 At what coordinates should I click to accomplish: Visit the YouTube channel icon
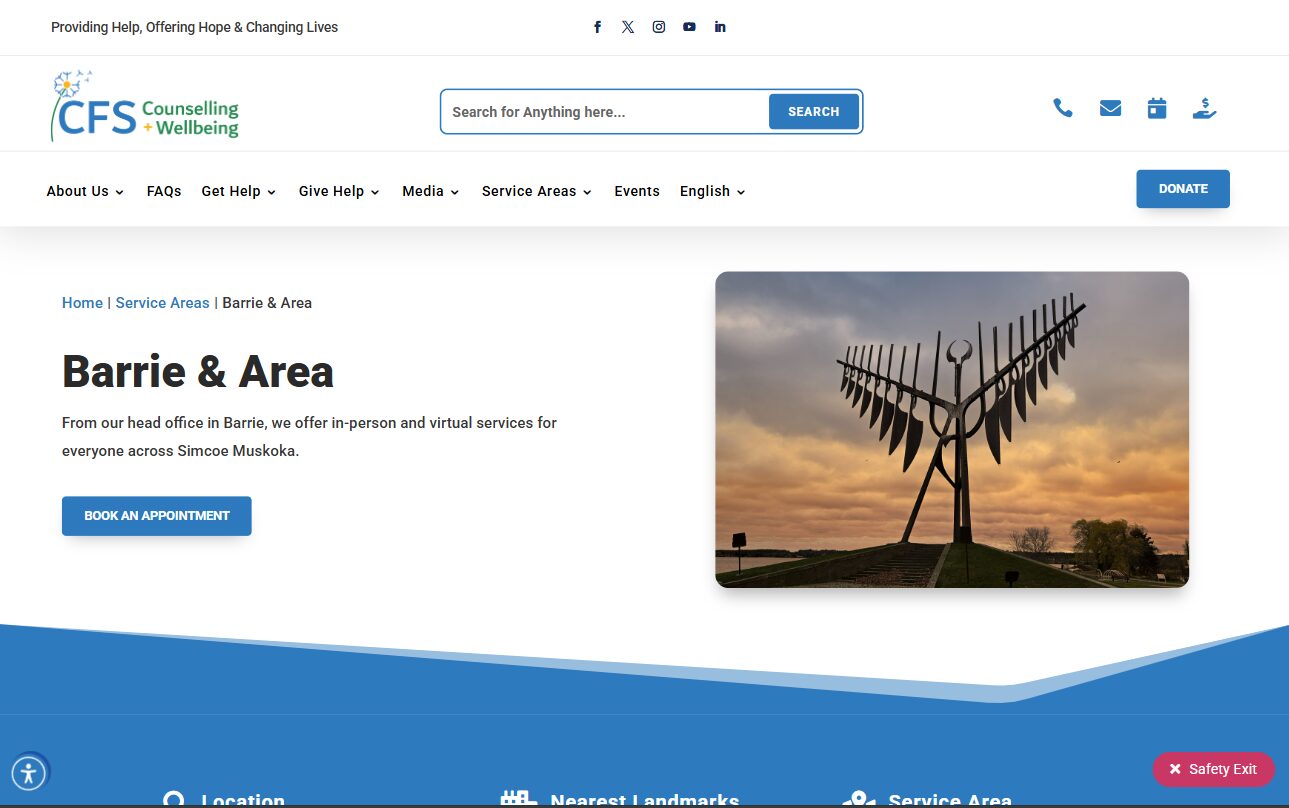coord(689,27)
